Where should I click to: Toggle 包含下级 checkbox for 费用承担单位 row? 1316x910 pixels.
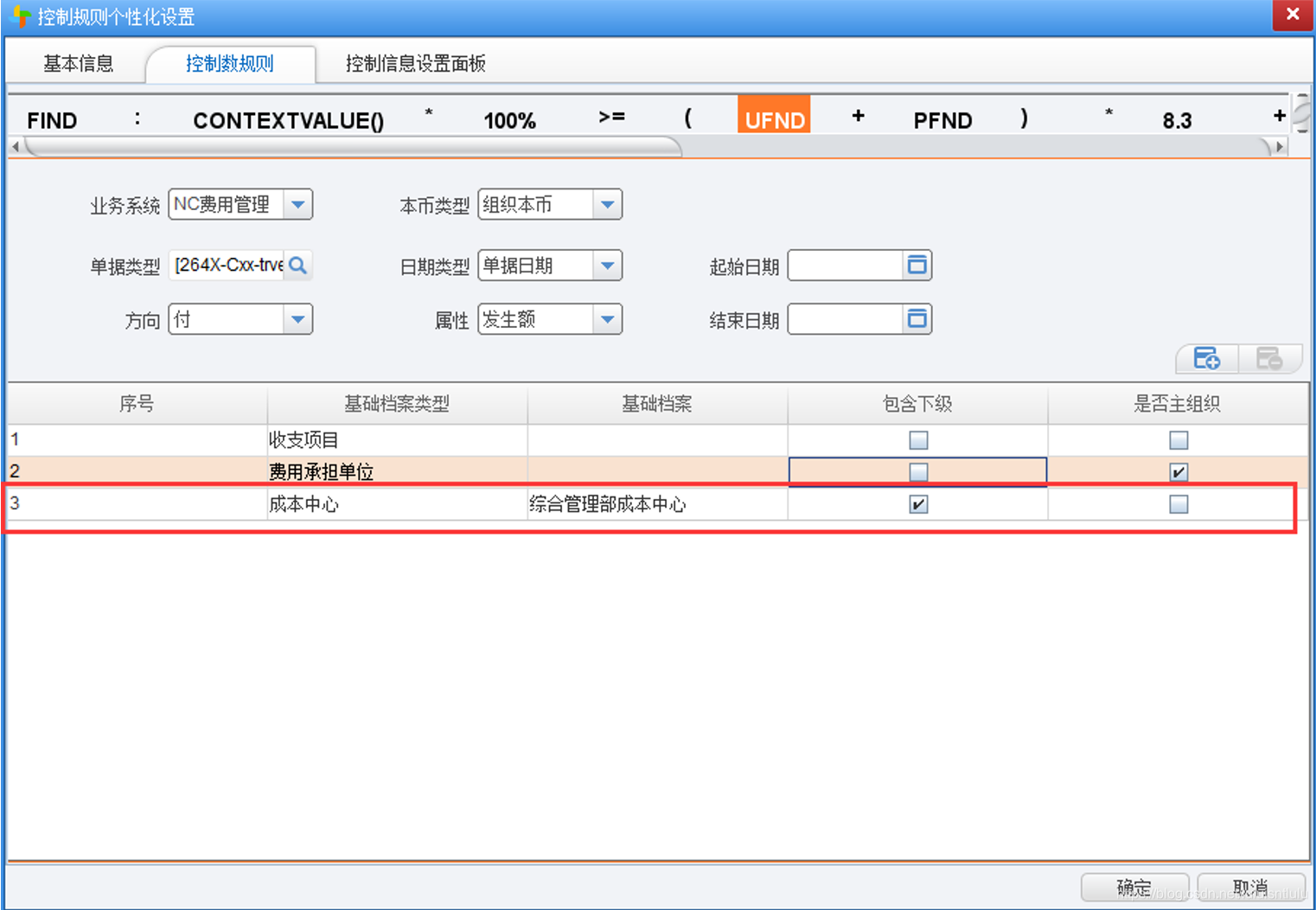pos(918,471)
